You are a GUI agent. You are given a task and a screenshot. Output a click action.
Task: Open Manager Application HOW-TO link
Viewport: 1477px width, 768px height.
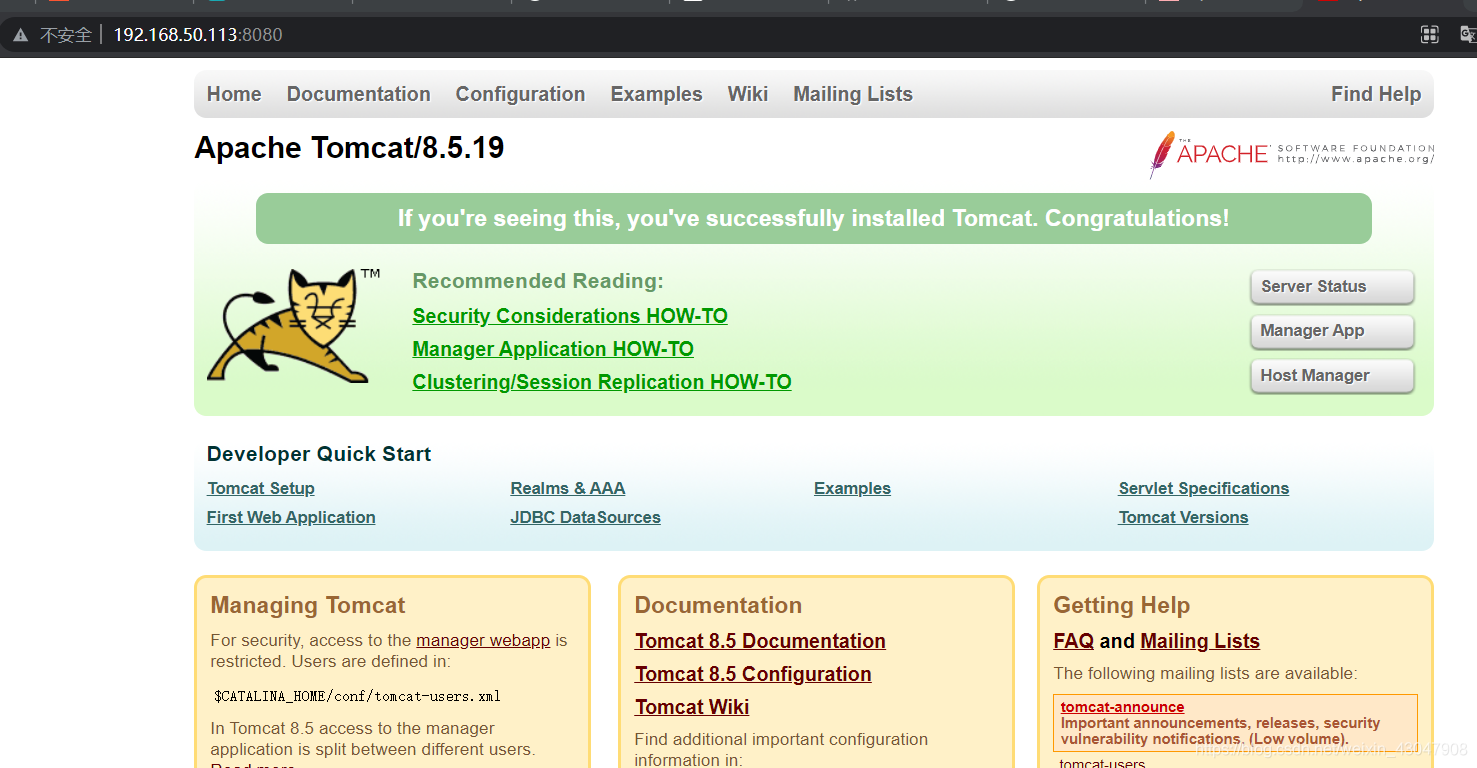point(553,349)
